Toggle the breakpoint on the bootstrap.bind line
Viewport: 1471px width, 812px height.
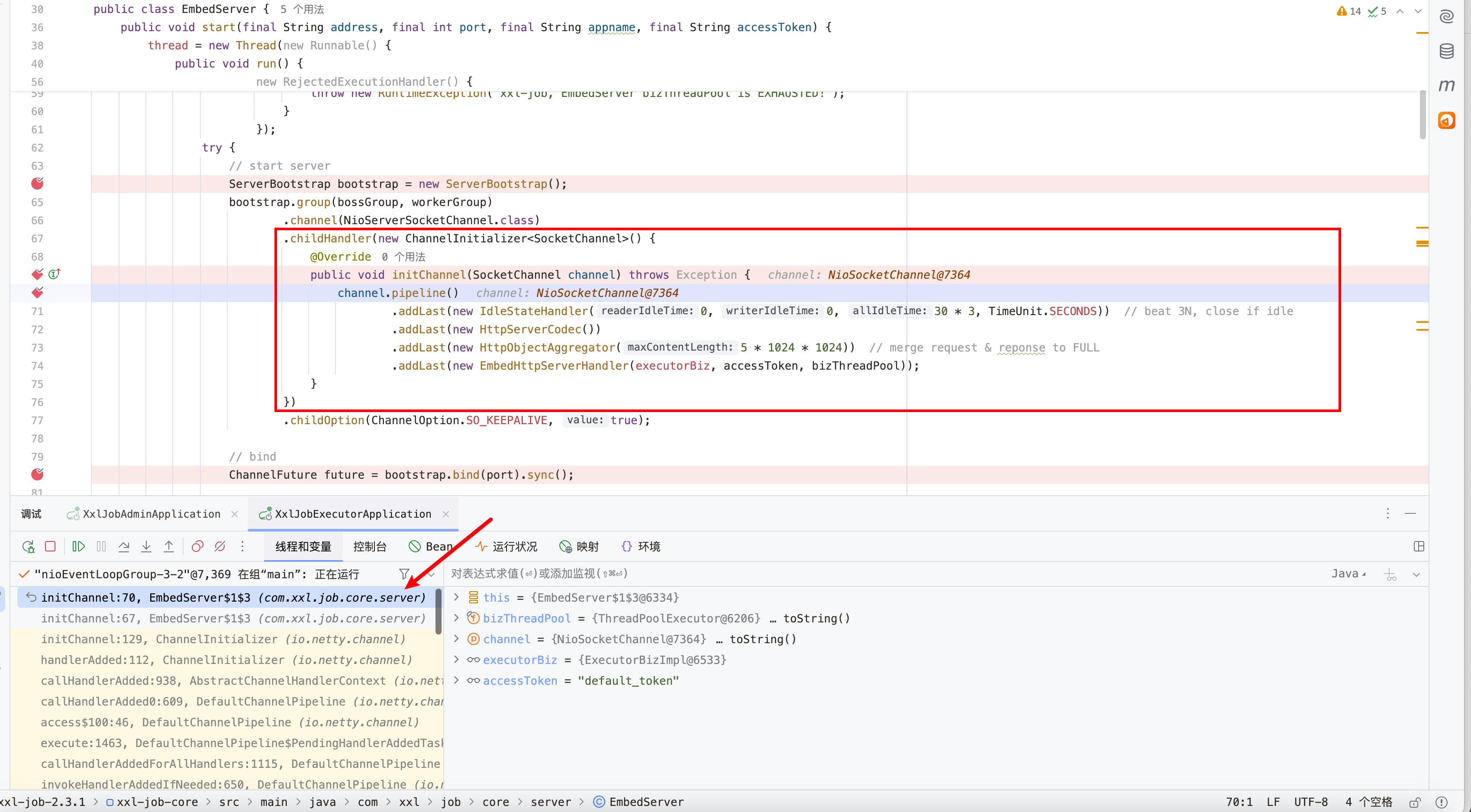38,474
